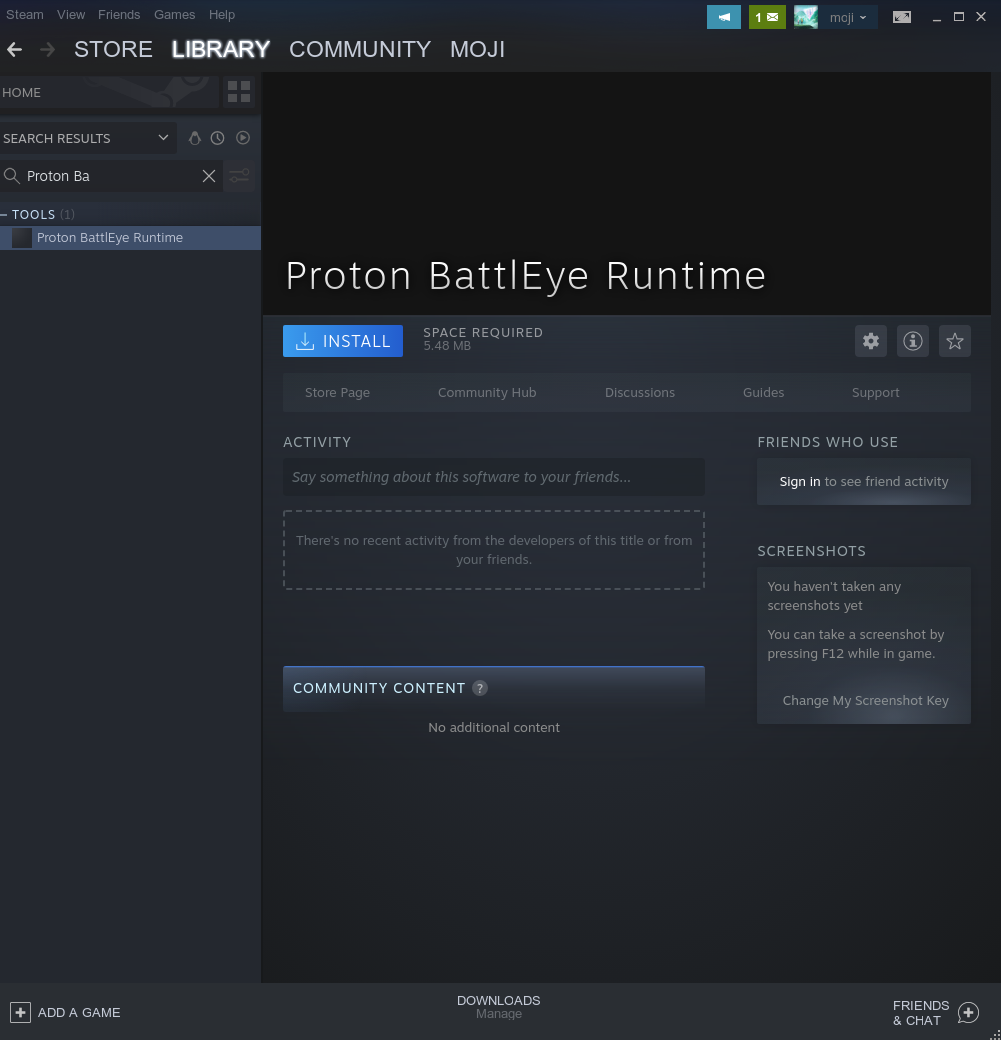Click the forward navigation arrow
Screen dimensions: 1001x1040
tap(47, 49)
